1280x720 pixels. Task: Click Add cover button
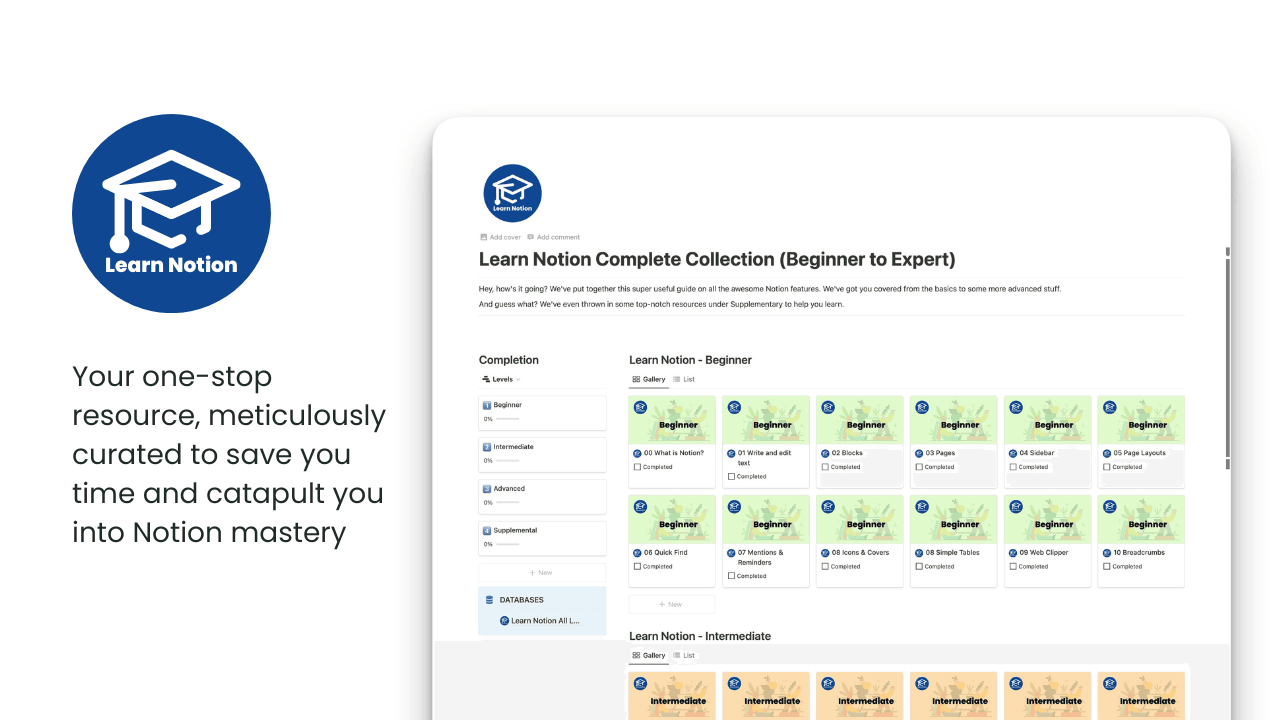(x=500, y=237)
